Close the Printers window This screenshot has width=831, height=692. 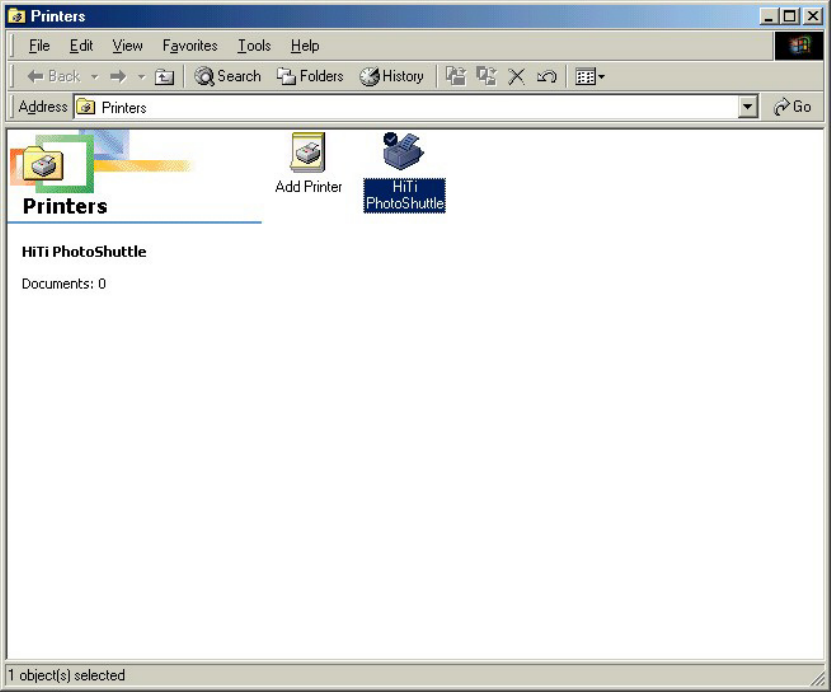click(x=812, y=16)
